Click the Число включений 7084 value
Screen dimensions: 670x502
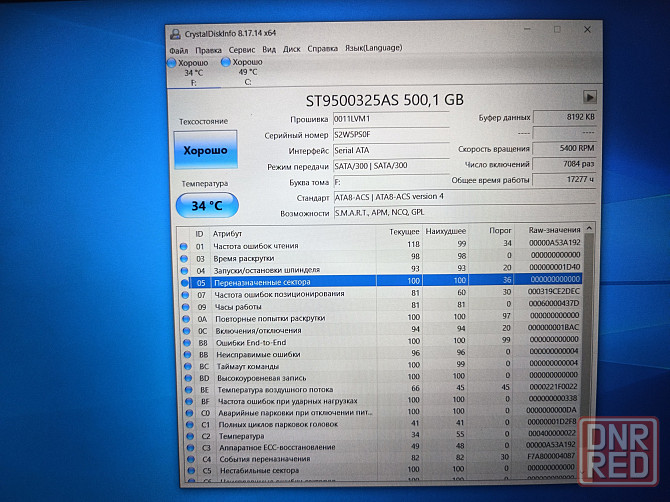click(564, 164)
